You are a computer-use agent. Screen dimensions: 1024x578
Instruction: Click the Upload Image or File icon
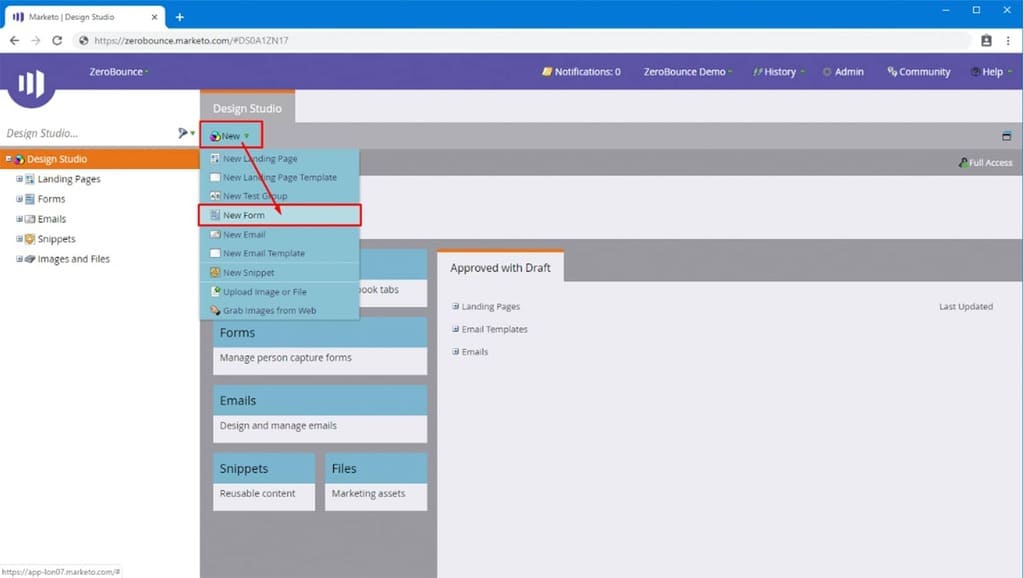pyautogui.click(x=215, y=292)
